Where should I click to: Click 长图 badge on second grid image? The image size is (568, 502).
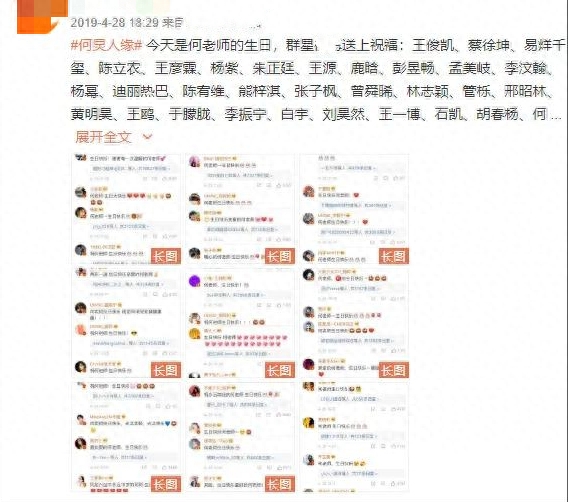279,256
